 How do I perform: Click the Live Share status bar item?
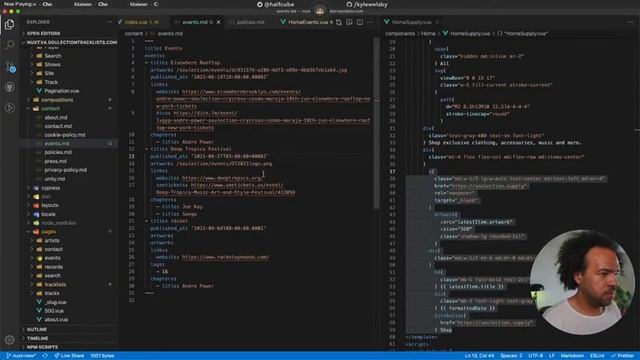[69, 356]
